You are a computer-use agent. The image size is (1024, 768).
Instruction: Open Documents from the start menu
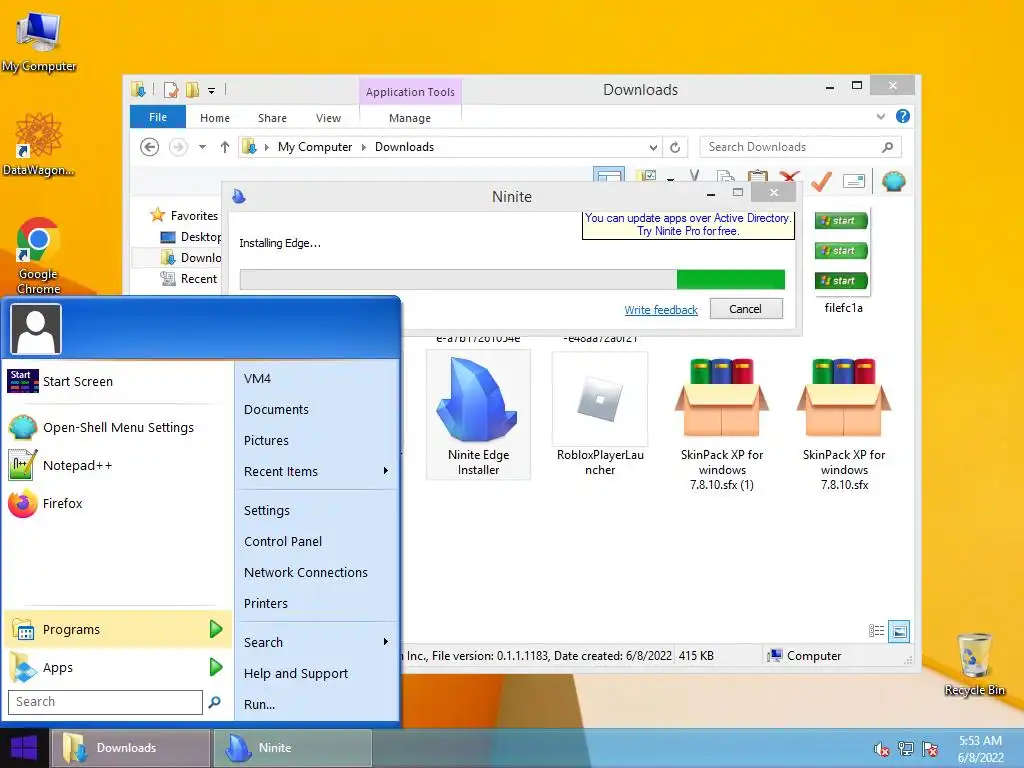coord(317,409)
